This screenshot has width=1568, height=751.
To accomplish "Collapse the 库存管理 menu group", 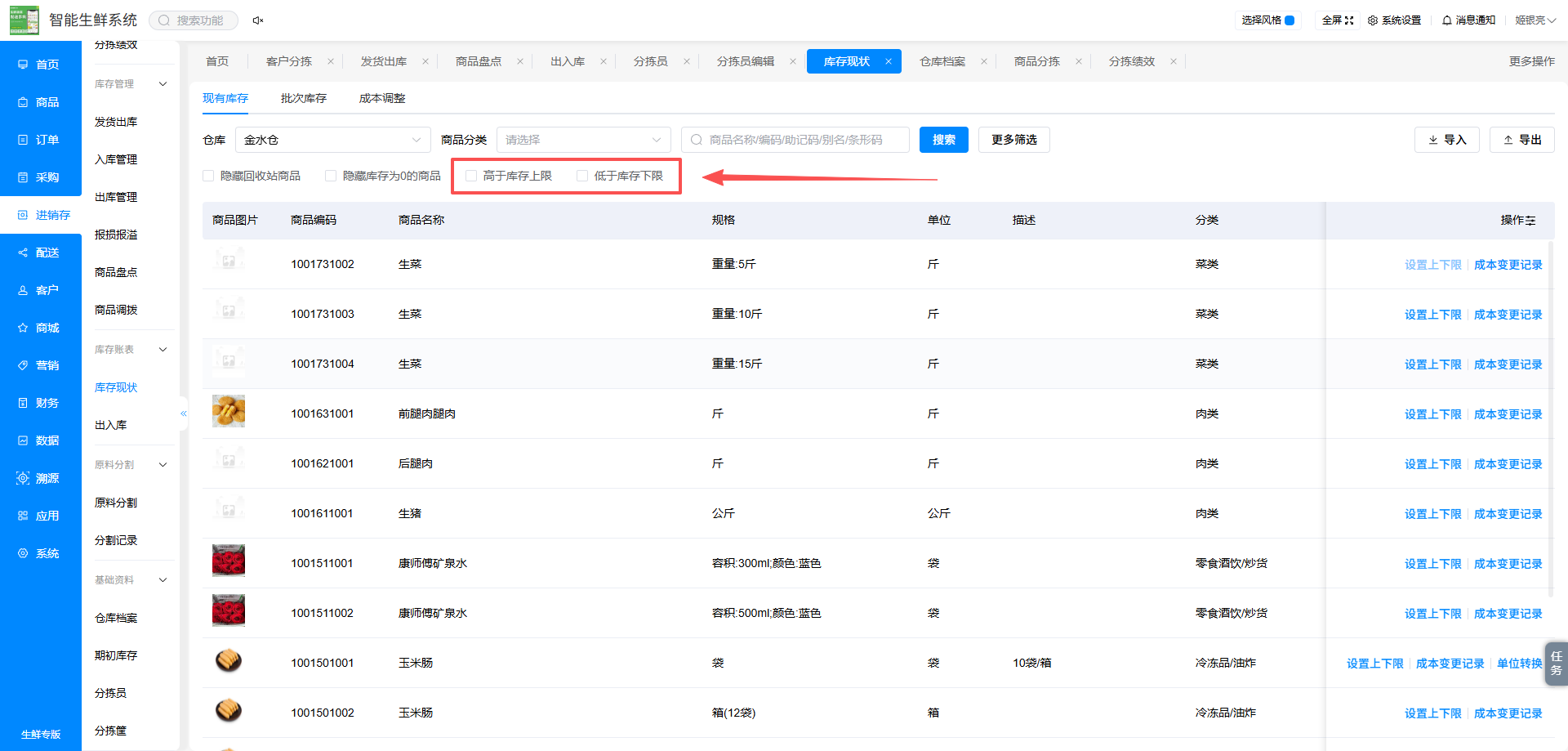I will tap(163, 84).
